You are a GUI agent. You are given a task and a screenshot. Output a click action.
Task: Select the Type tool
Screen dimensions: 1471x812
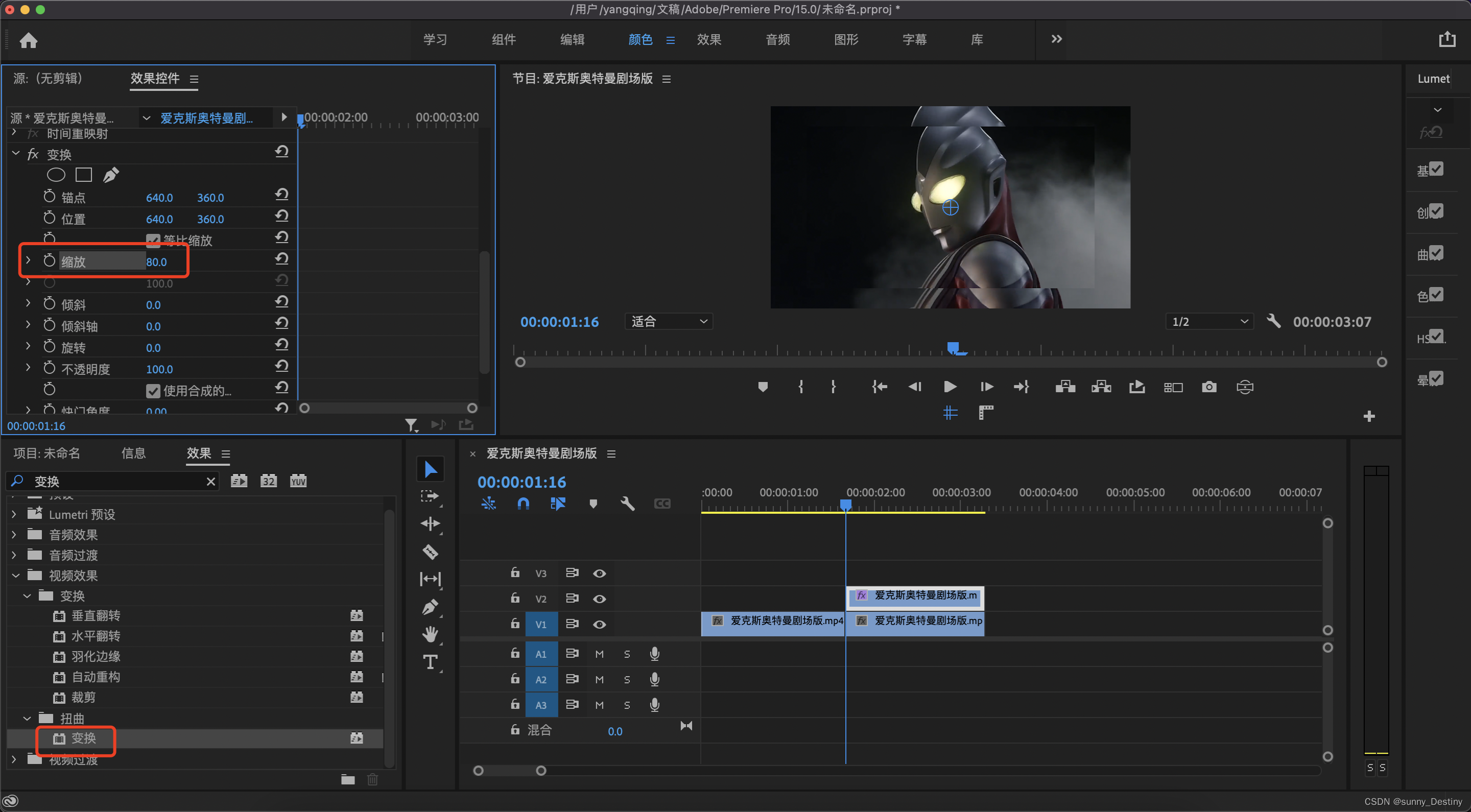point(430,662)
